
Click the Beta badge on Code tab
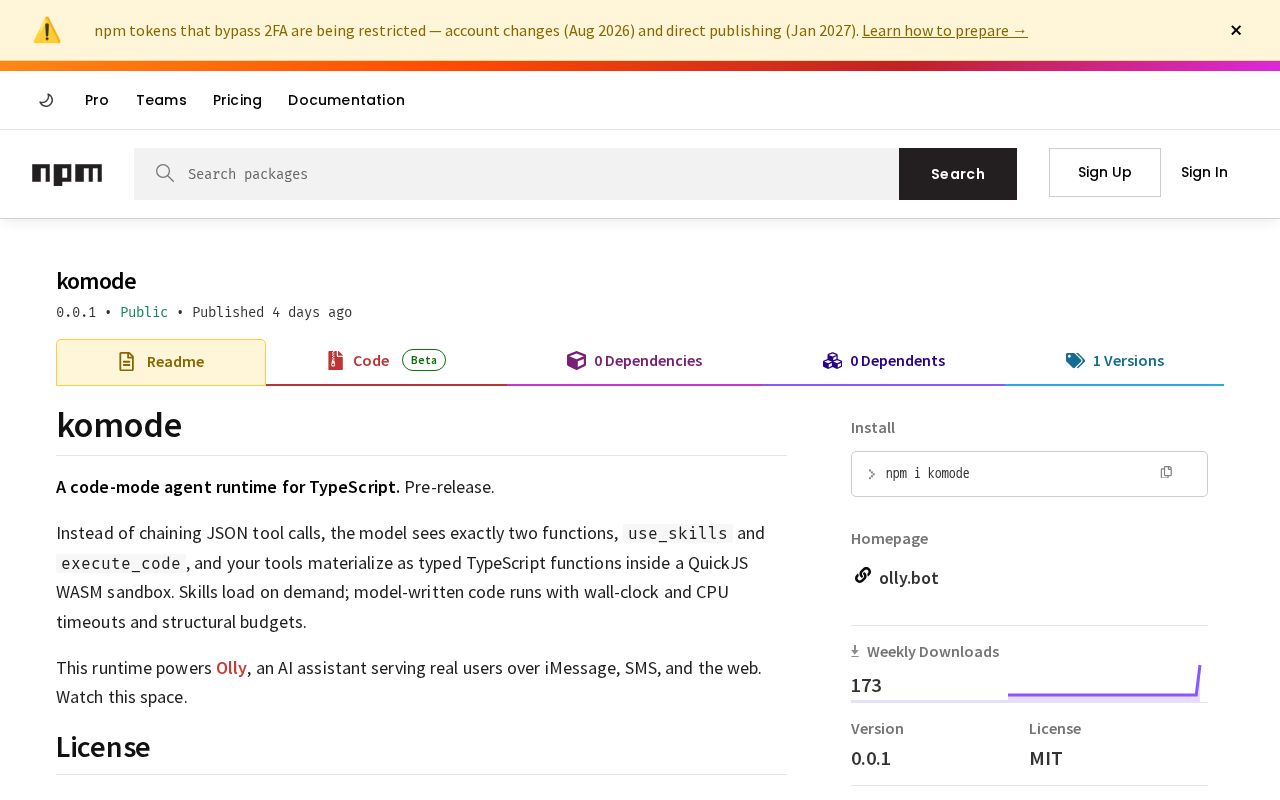(x=424, y=360)
